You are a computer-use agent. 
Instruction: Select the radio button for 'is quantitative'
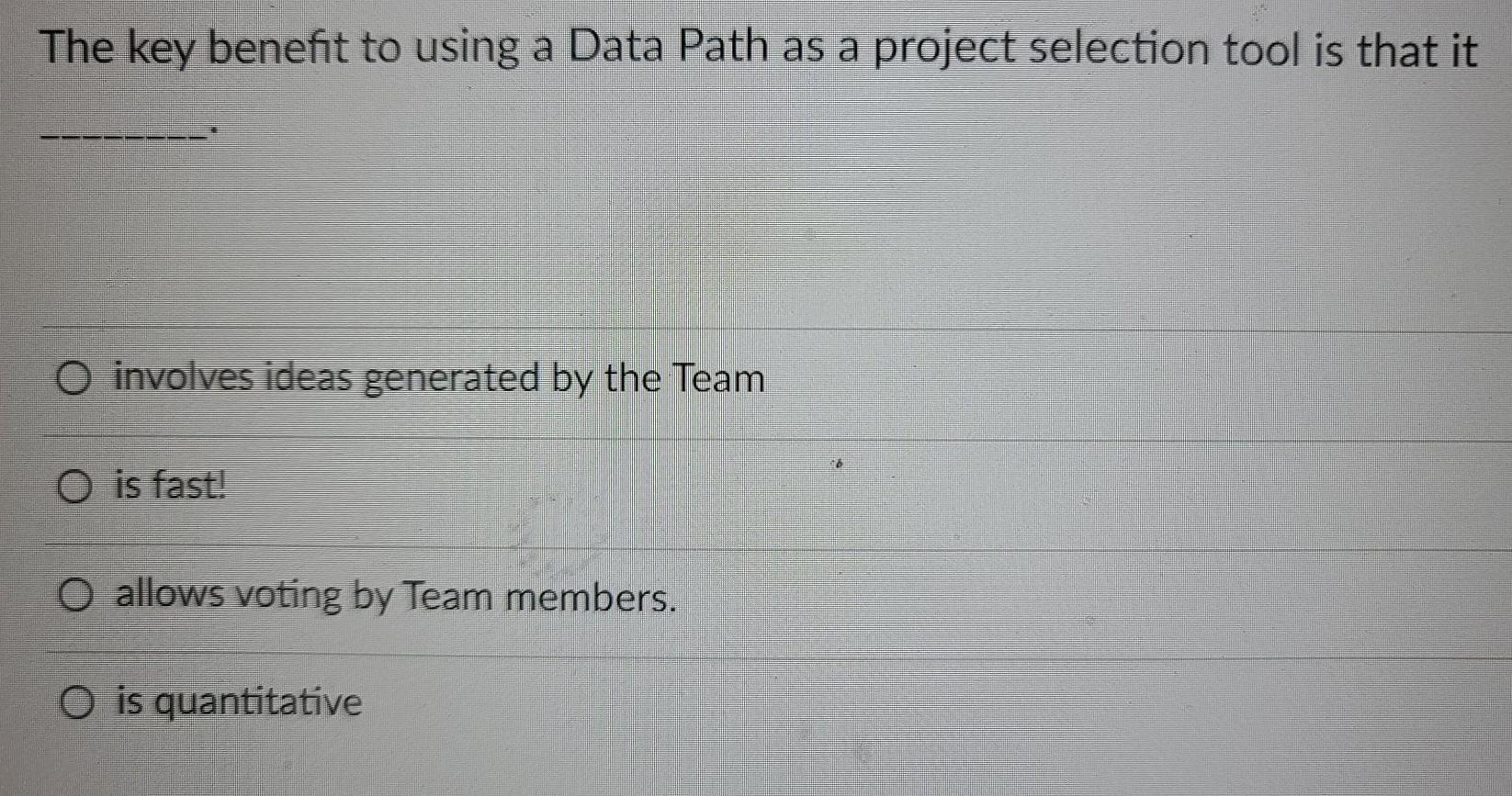[77, 702]
